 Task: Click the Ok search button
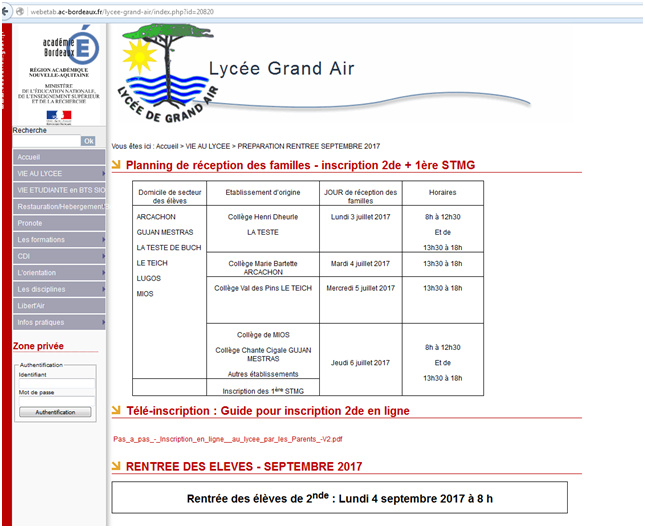(x=88, y=141)
